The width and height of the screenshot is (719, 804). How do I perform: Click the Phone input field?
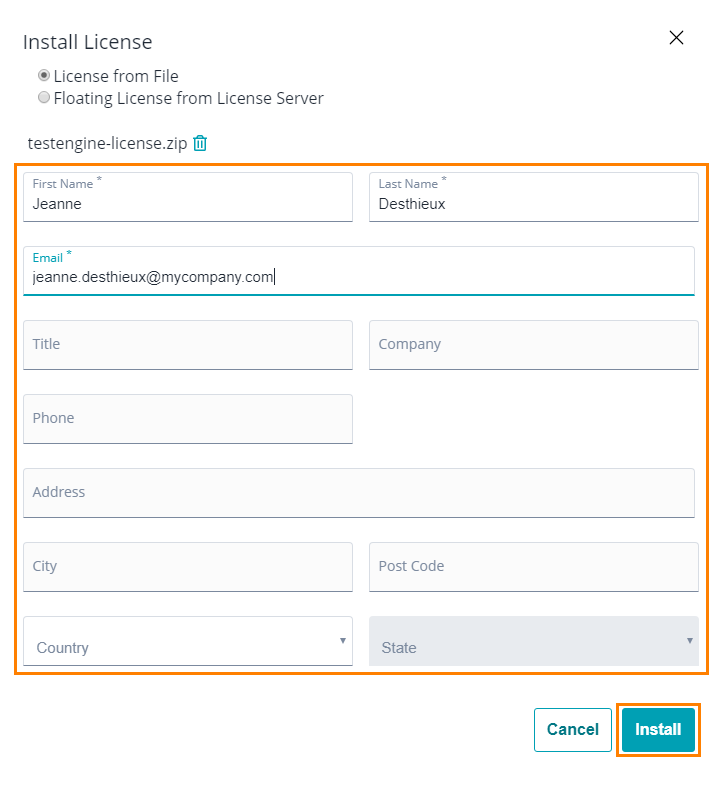(x=188, y=418)
